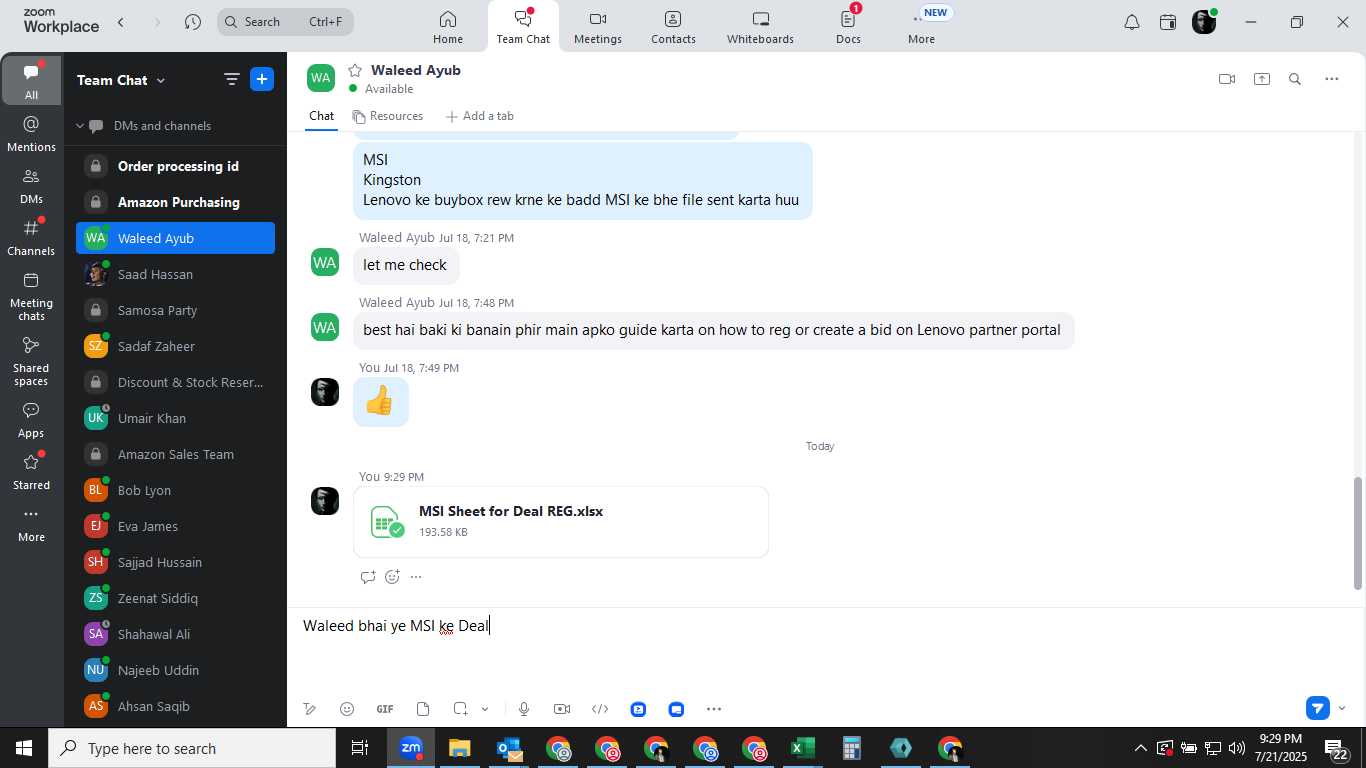Open the emoji picker in composer
This screenshot has width=1366, height=768.
coord(347,709)
